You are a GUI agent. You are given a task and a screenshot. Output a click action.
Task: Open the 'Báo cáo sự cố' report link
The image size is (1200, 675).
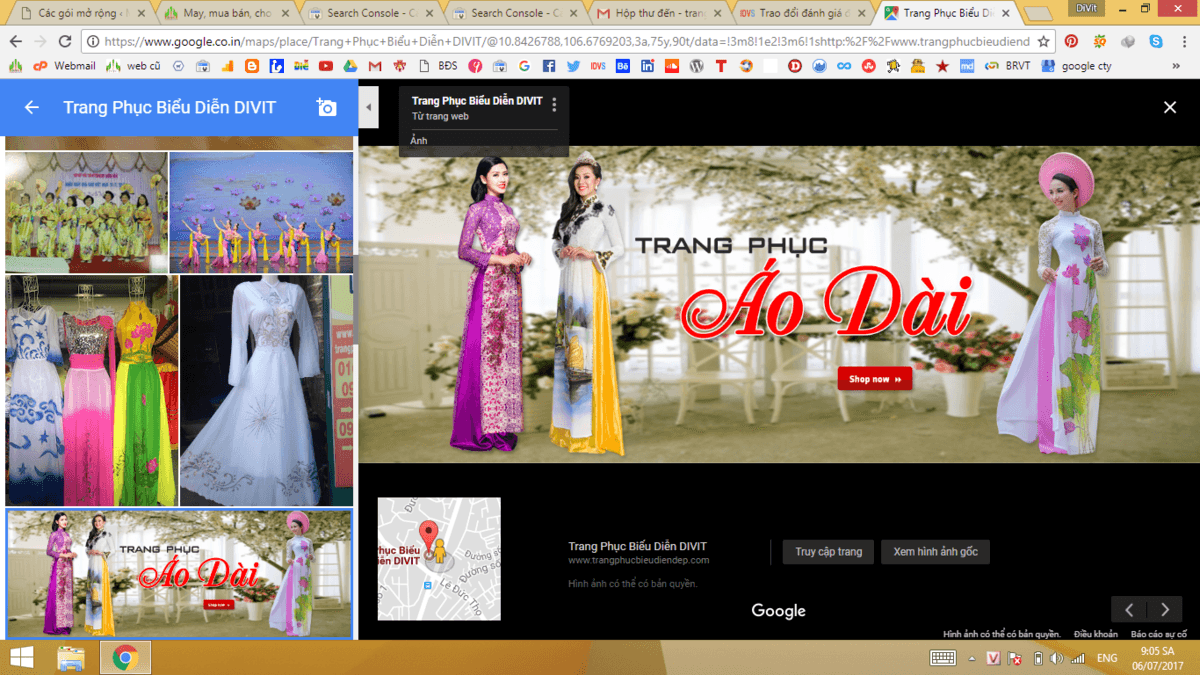click(x=1158, y=634)
